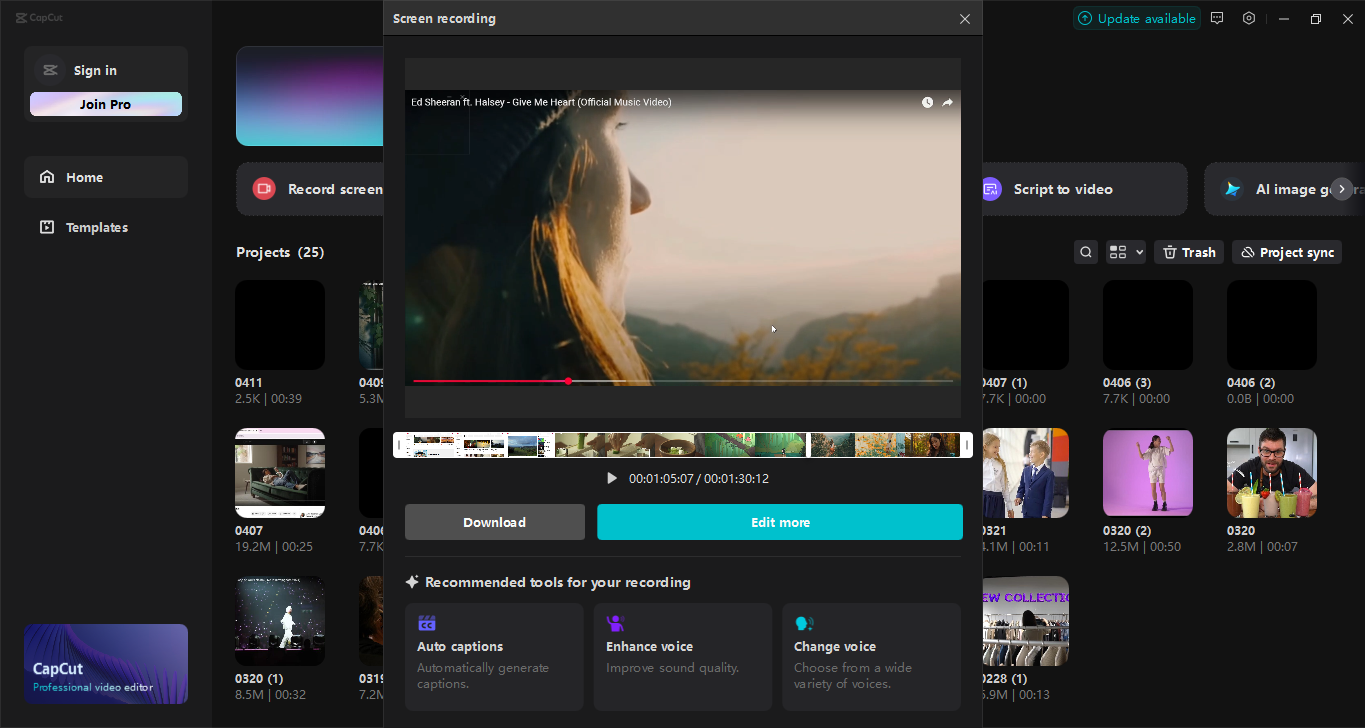
Task: Click the Project sync cloud icon
Action: click(x=1248, y=252)
